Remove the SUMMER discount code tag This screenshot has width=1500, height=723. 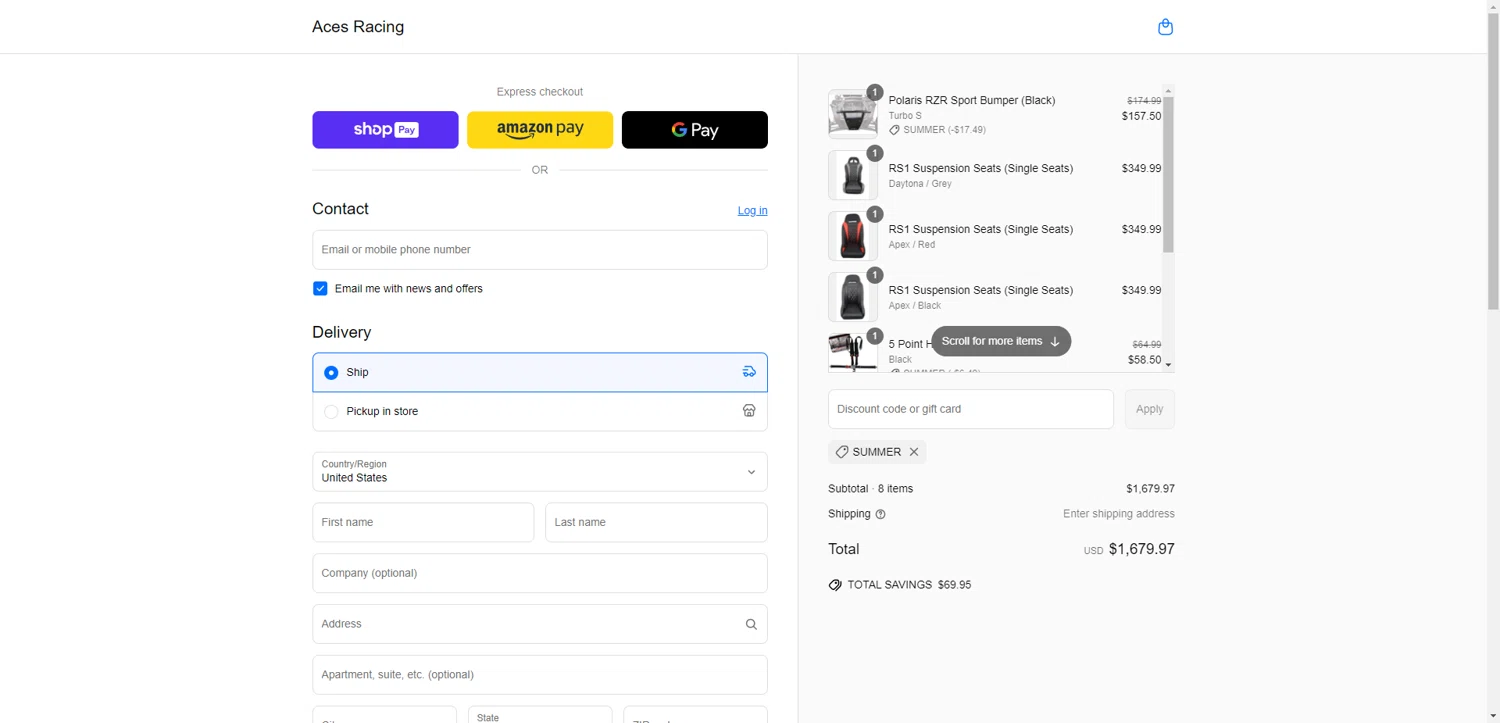click(914, 452)
